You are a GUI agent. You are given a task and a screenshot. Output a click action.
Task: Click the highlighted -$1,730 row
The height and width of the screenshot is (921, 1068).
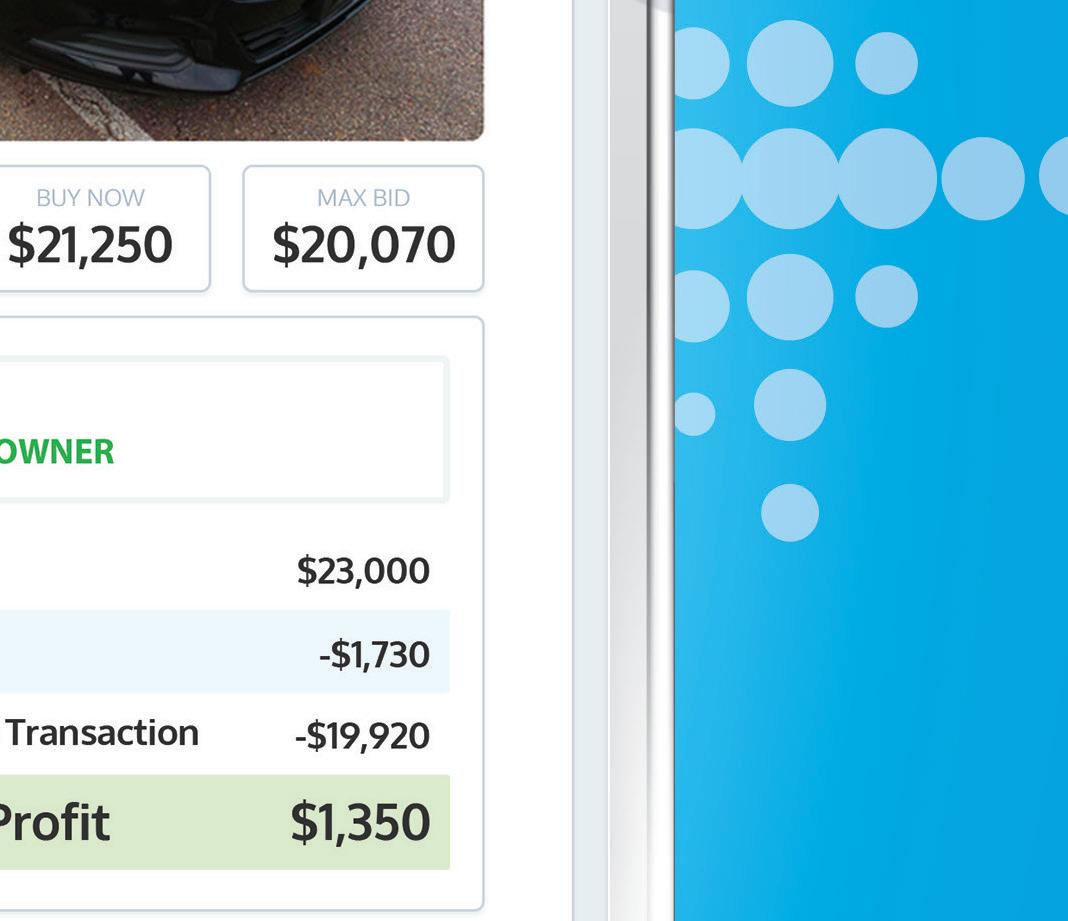225,651
